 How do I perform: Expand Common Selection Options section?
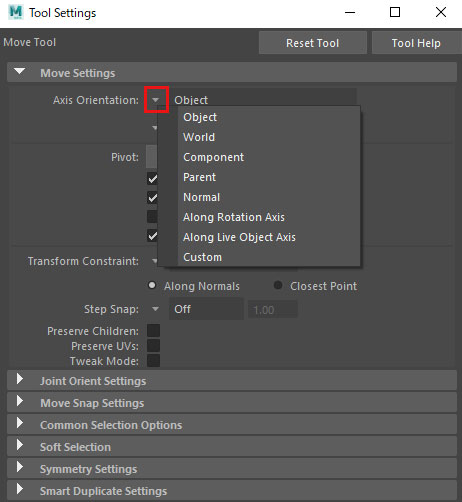coord(20,423)
